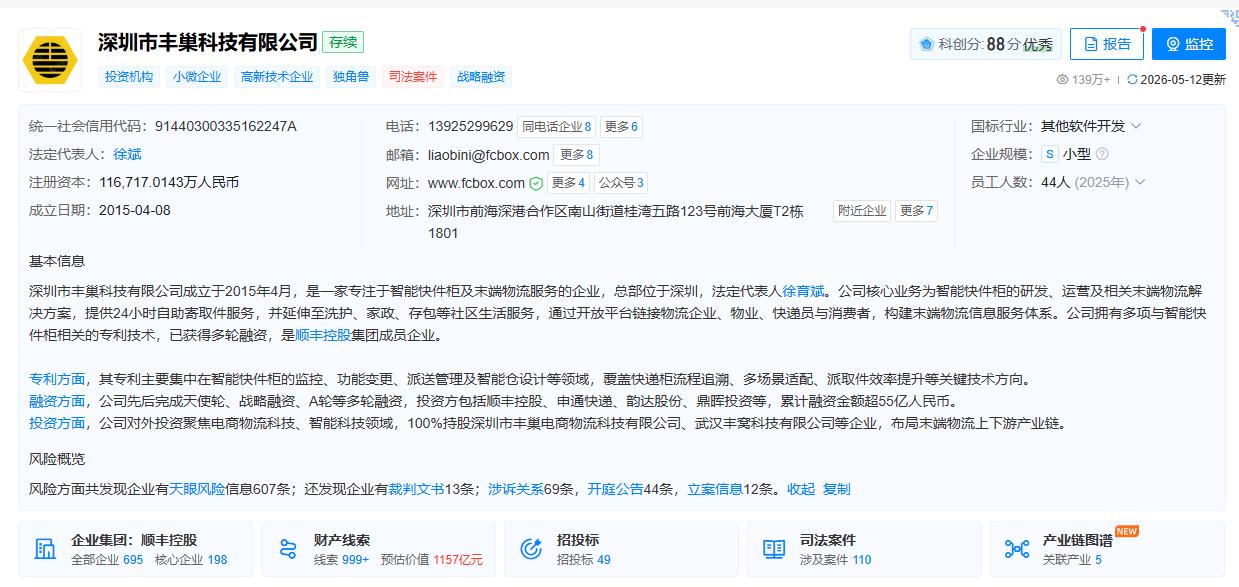
Task: Click the company name 深圳市丰巢科技有限公司
Action: click(207, 42)
